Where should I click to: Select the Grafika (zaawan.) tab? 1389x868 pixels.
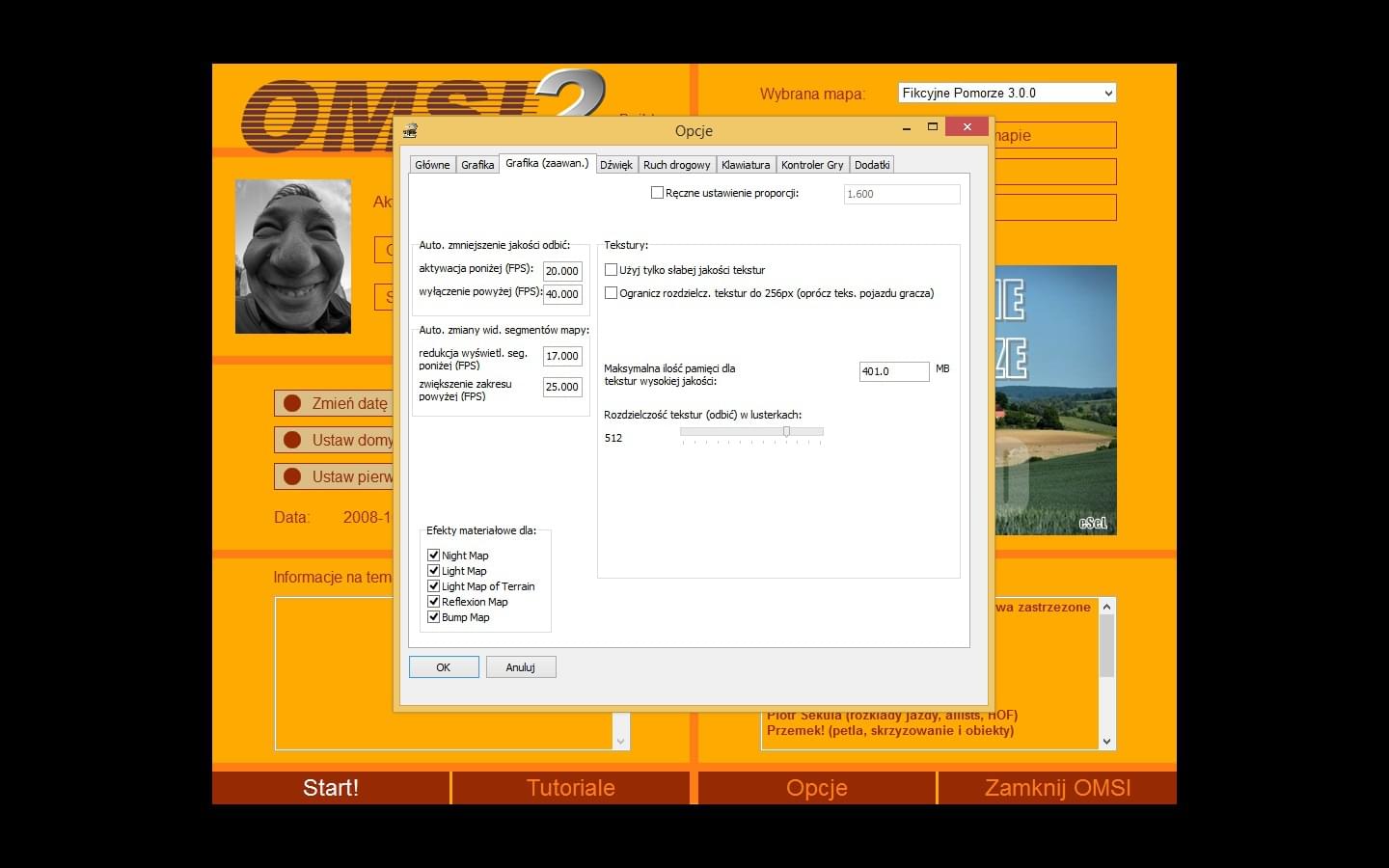click(x=547, y=163)
